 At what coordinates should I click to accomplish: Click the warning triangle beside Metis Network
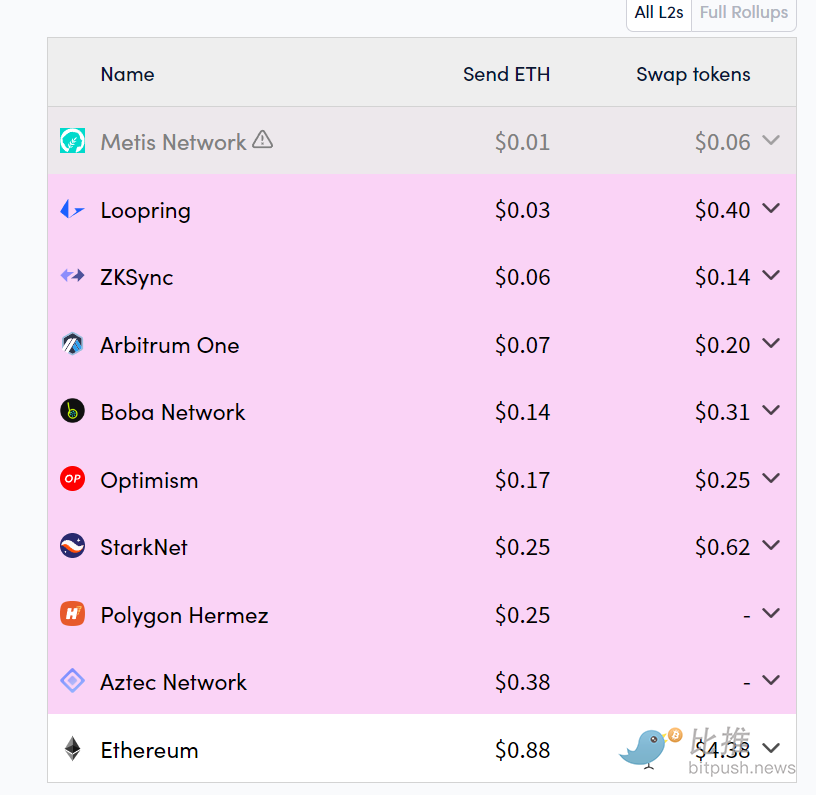tap(262, 139)
